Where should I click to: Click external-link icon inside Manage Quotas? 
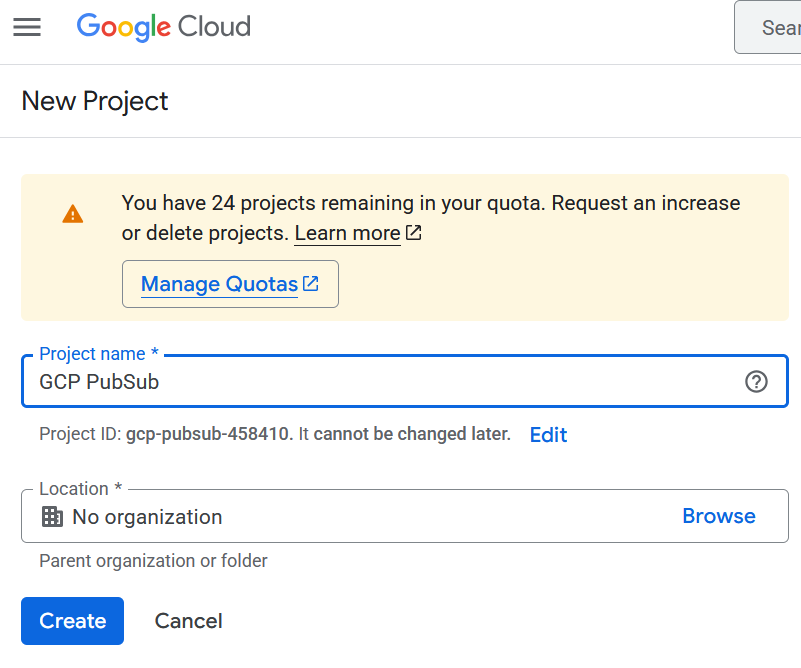(x=311, y=284)
